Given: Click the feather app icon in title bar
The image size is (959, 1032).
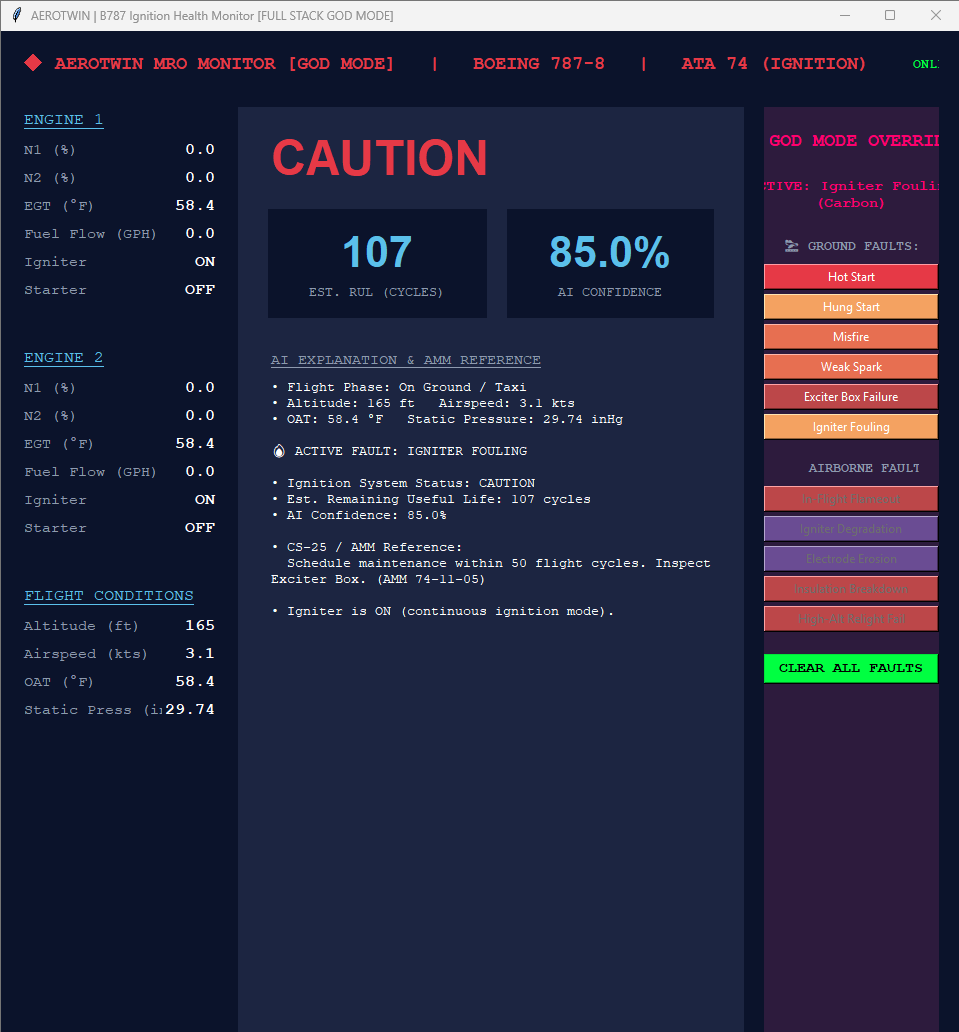Looking at the screenshot, I should (16, 15).
